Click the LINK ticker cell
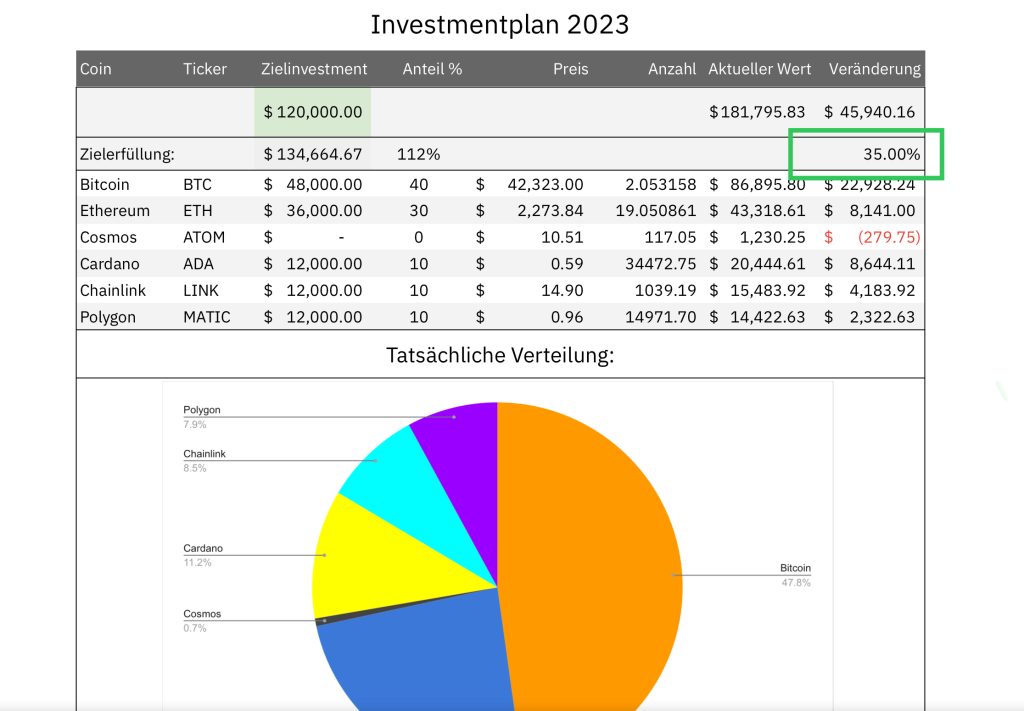 click(201, 290)
